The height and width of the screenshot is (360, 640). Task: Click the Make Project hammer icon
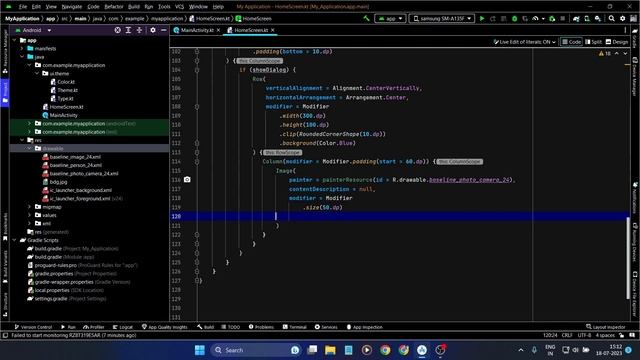366,18
